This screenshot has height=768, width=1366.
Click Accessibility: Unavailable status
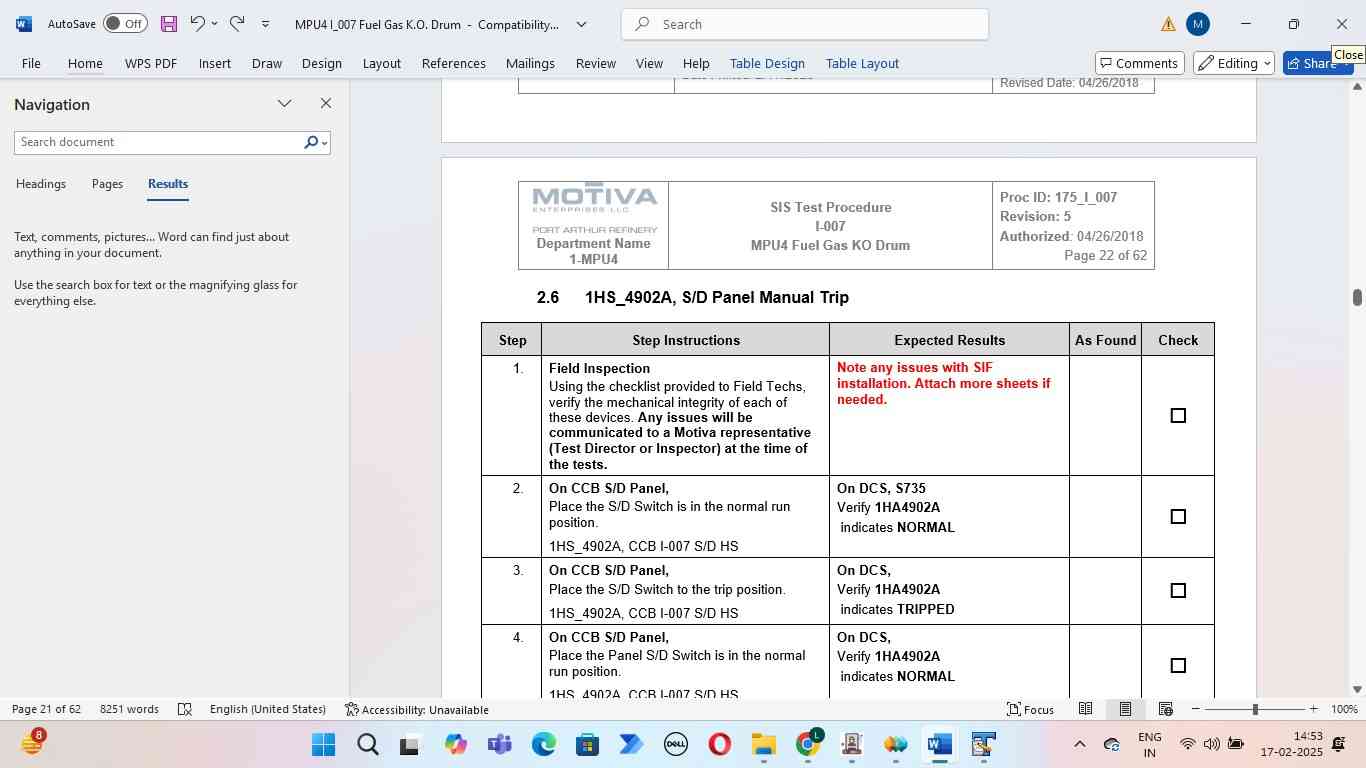pos(416,709)
